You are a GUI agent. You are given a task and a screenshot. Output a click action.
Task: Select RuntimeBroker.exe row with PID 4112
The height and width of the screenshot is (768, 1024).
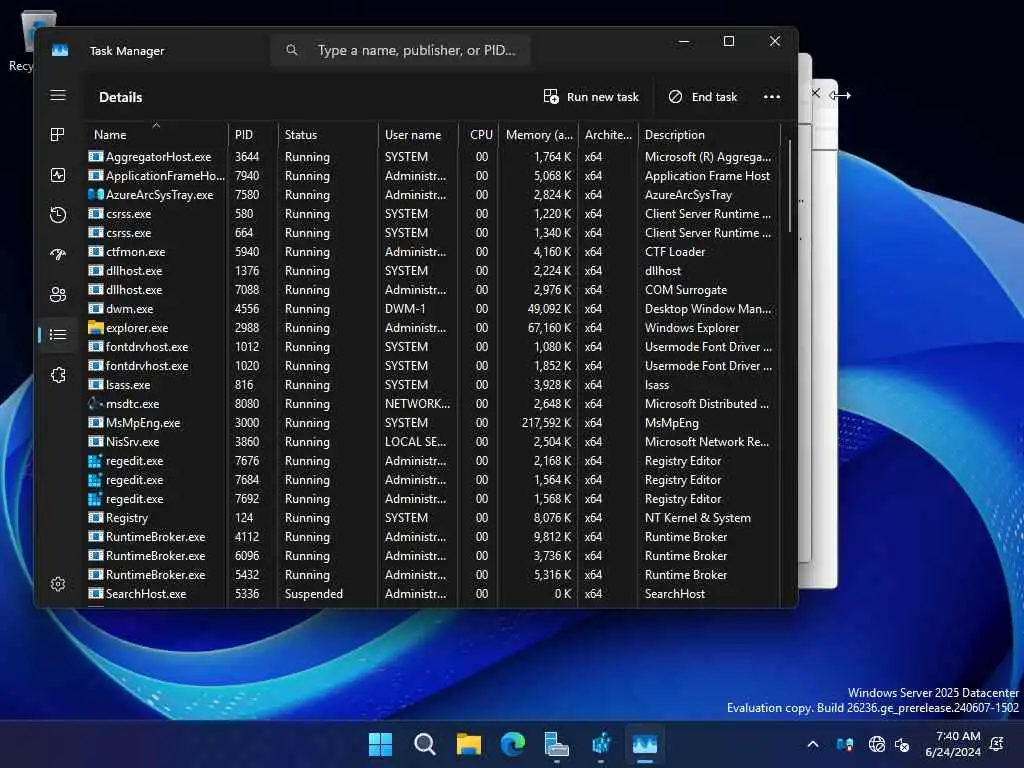(432, 536)
